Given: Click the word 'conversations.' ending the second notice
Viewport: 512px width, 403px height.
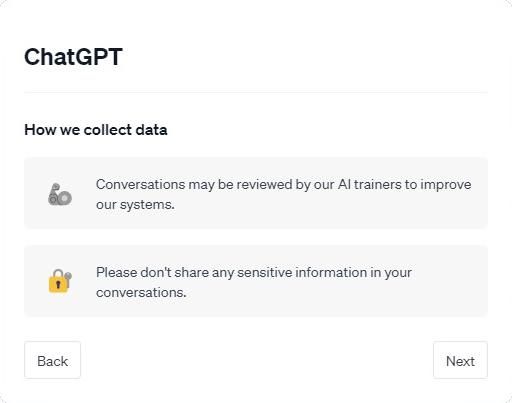Looking at the screenshot, I should [141, 293].
